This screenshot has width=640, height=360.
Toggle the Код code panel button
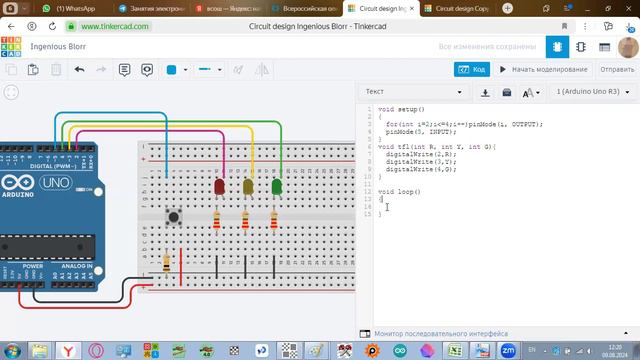(472, 70)
